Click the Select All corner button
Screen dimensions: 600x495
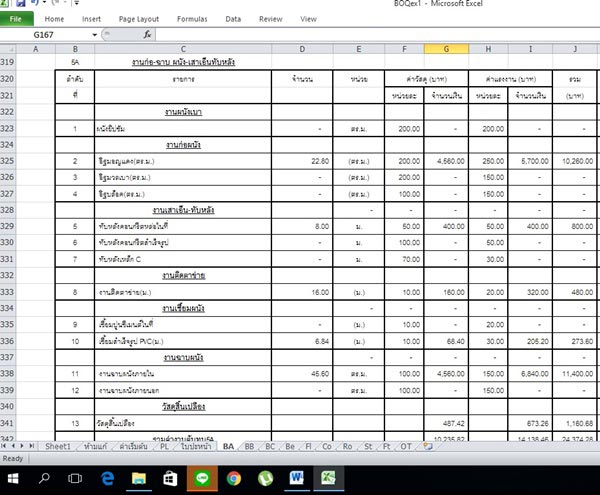[8, 49]
